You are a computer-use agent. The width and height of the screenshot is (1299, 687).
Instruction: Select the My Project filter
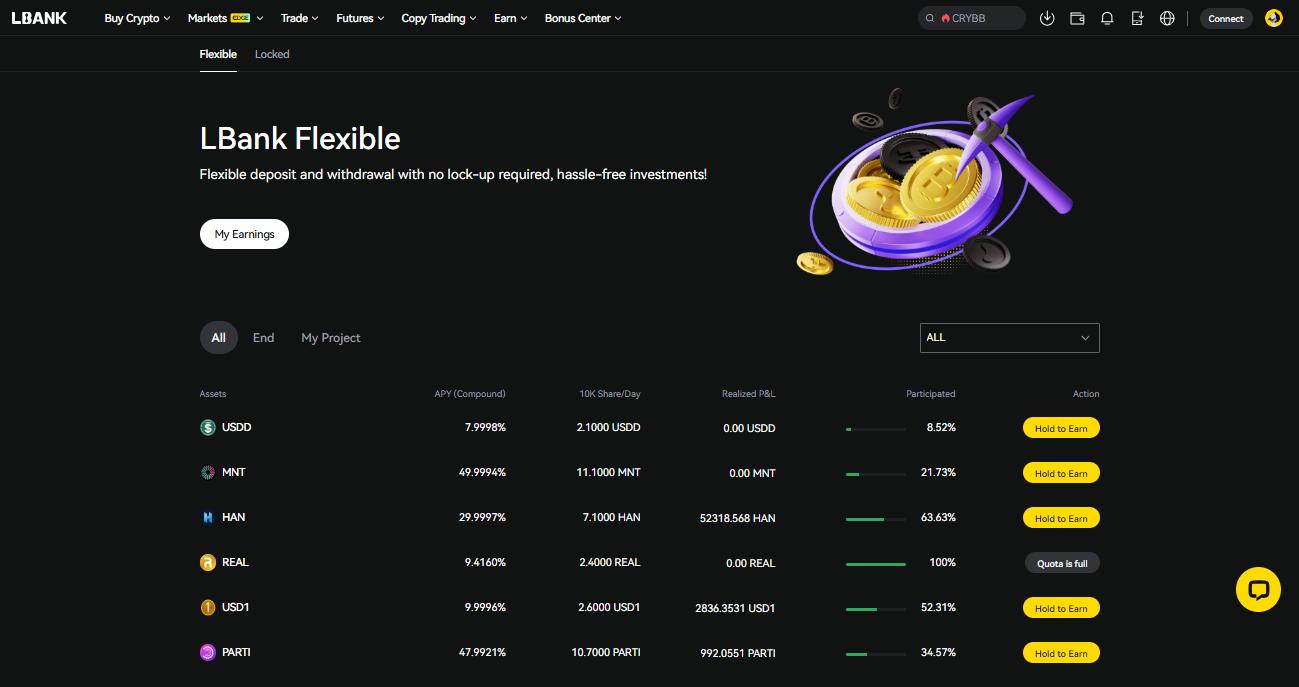coord(330,337)
